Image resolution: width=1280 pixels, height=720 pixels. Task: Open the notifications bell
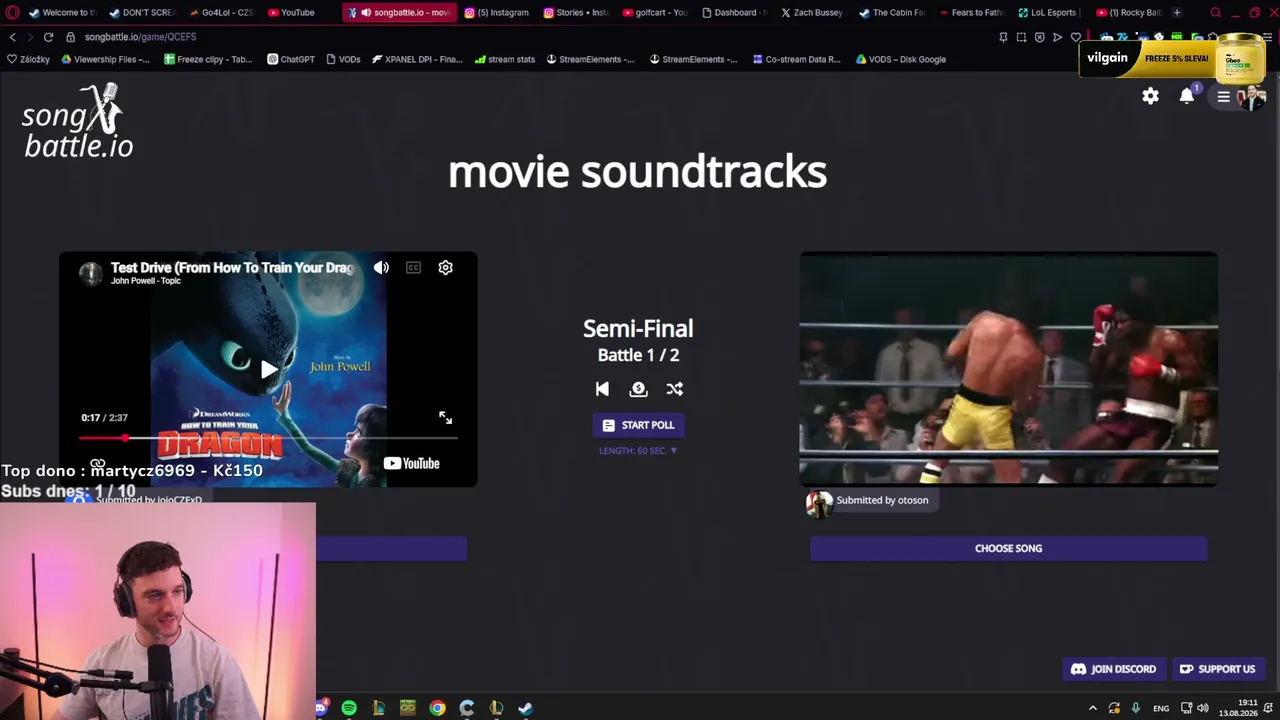(x=1187, y=96)
